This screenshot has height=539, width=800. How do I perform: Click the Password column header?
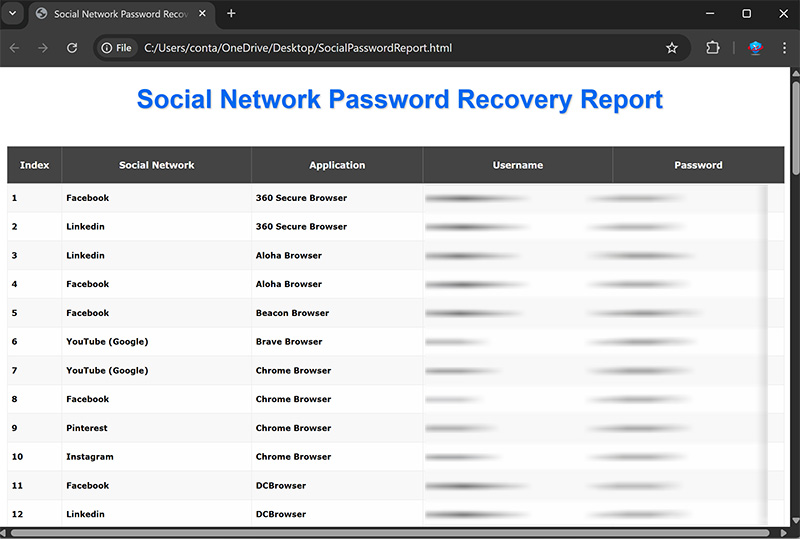(x=698, y=165)
